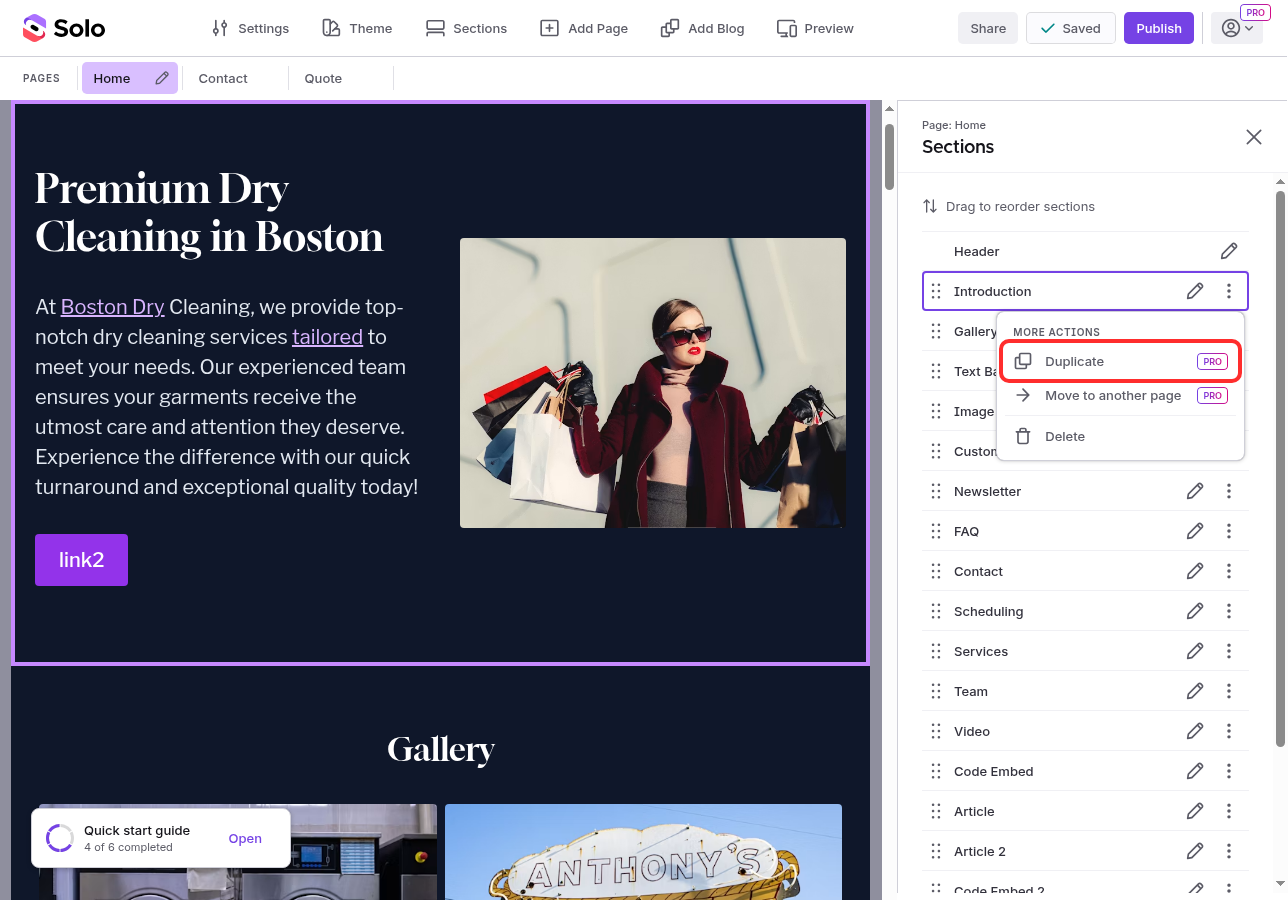This screenshot has height=900, width=1288.
Task: Edit the Header section pencil icon
Action: click(1229, 251)
